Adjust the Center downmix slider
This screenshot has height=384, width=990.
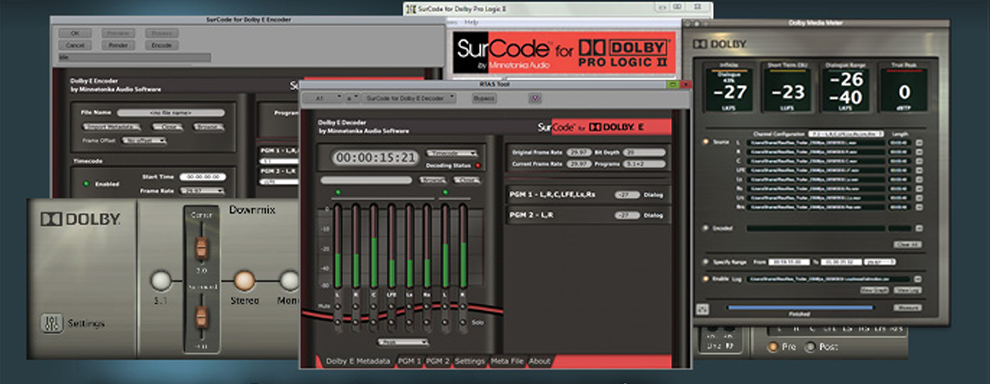201,248
